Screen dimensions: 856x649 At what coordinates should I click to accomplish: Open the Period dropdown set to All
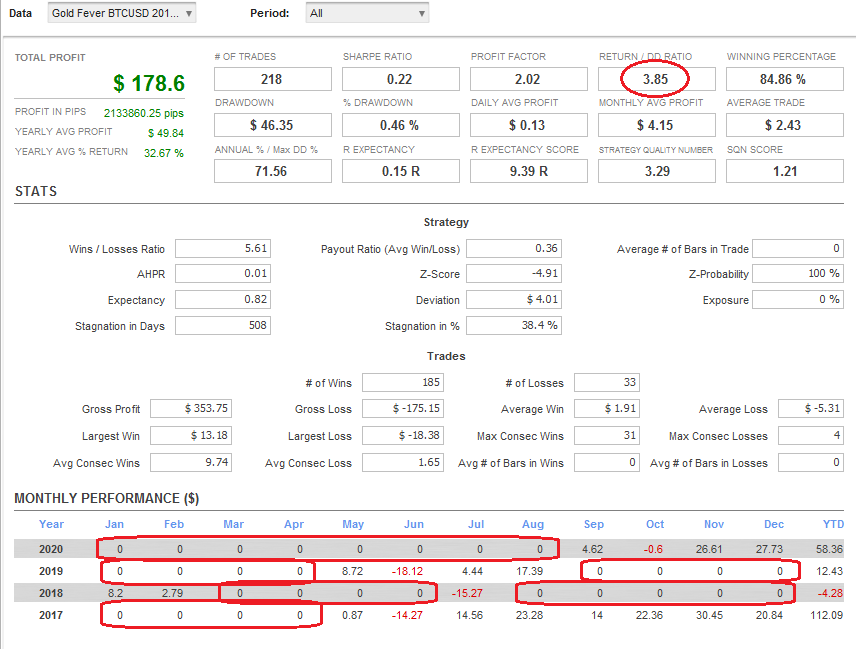pos(367,13)
